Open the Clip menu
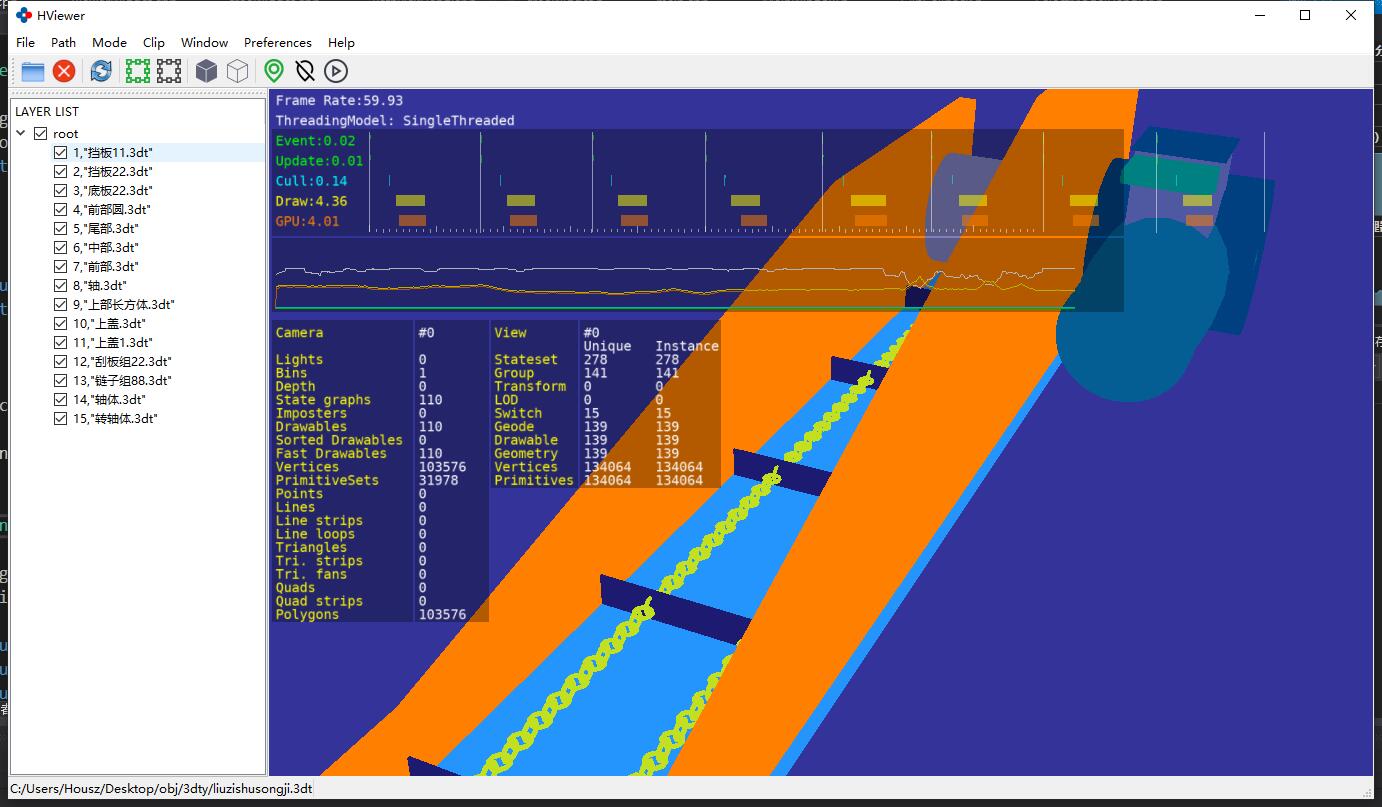This screenshot has width=1382, height=807. pyautogui.click(x=154, y=42)
